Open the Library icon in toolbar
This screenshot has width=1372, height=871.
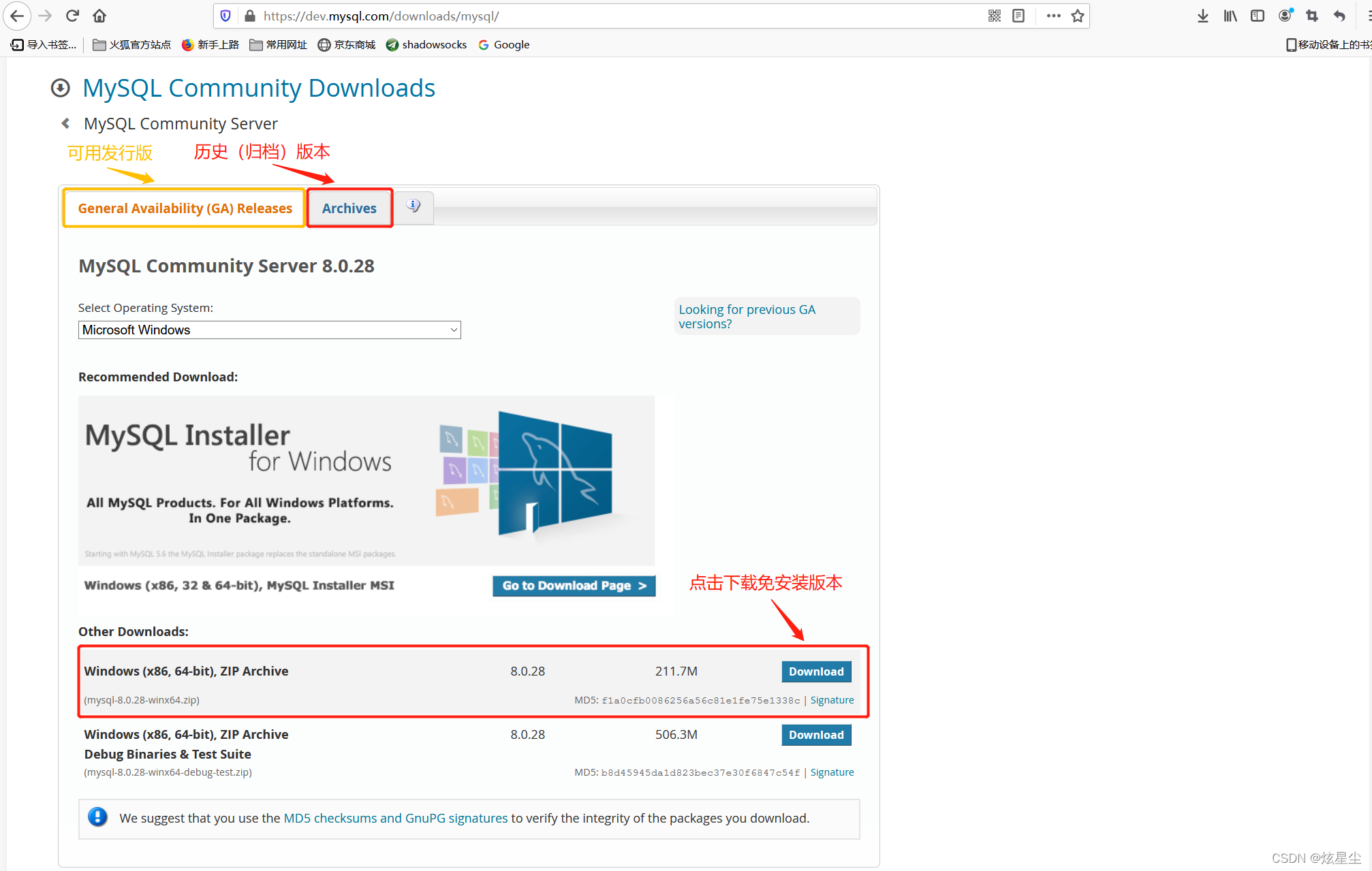pyautogui.click(x=1230, y=16)
